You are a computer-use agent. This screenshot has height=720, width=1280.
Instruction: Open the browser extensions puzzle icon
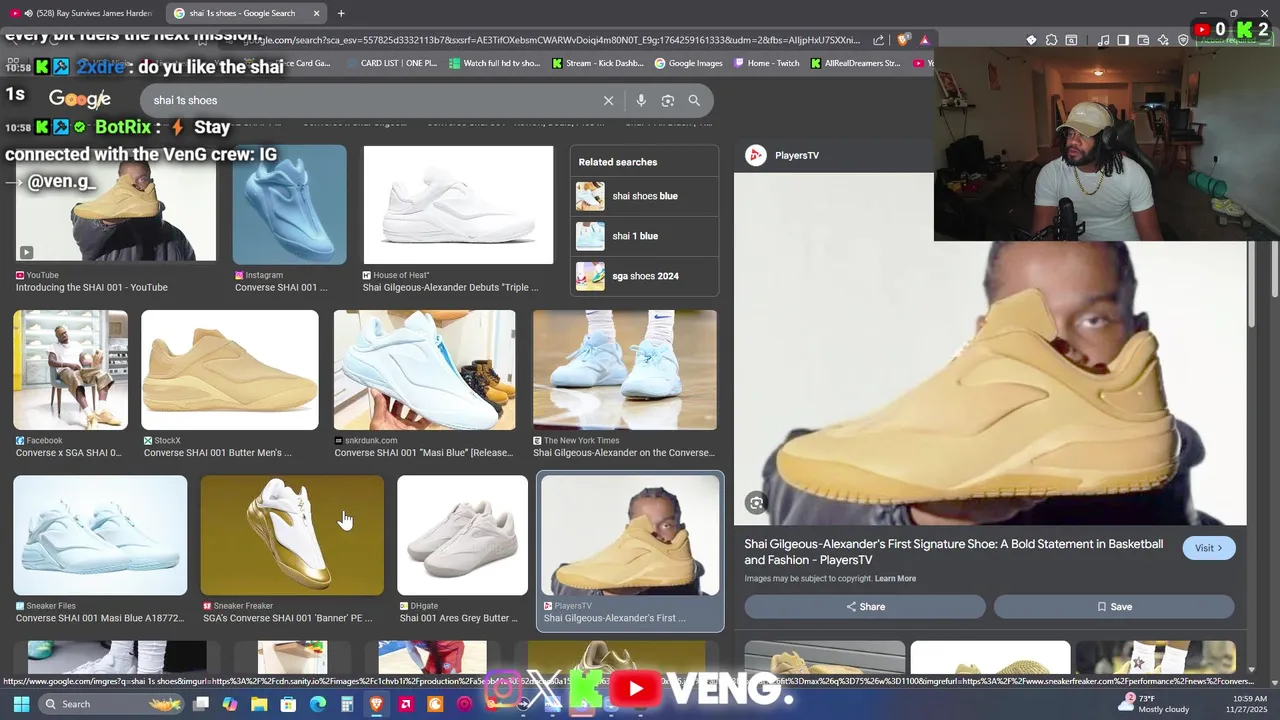point(1051,40)
